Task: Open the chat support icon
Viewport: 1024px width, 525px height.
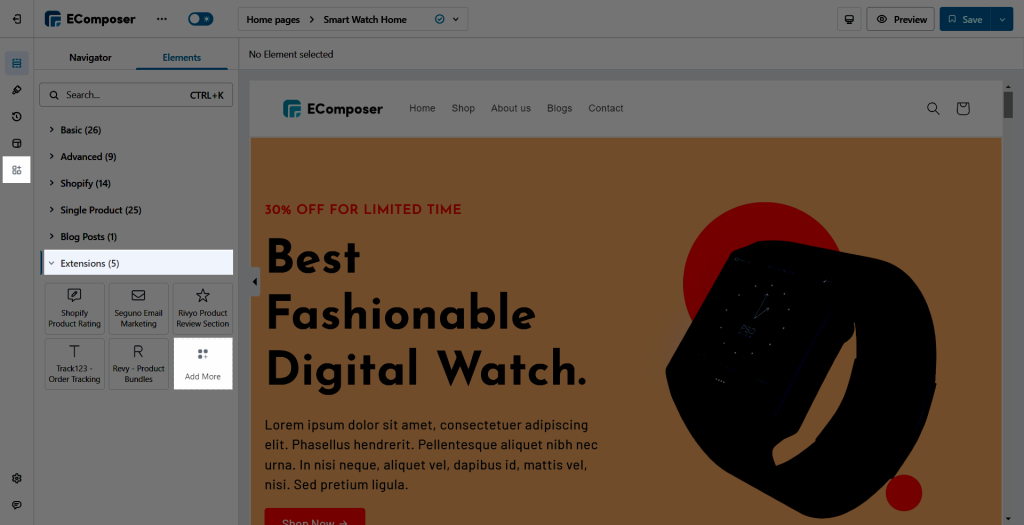Action: [17, 505]
